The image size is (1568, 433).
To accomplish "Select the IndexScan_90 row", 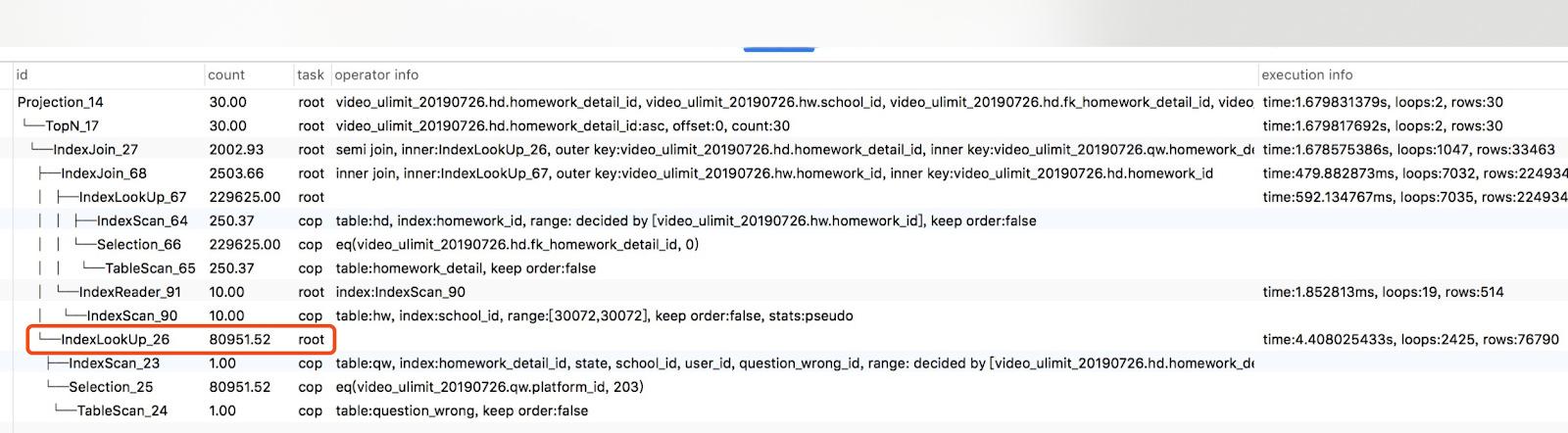I will (x=132, y=315).
